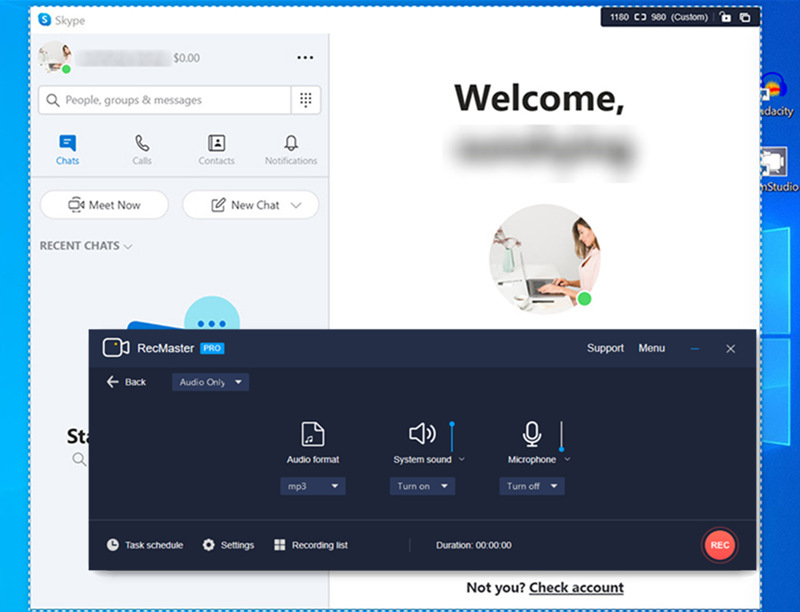Viewport: 800px width, 612px height.
Task: Adjust the System sound volume slider
Action: click(x=452, y=437)
